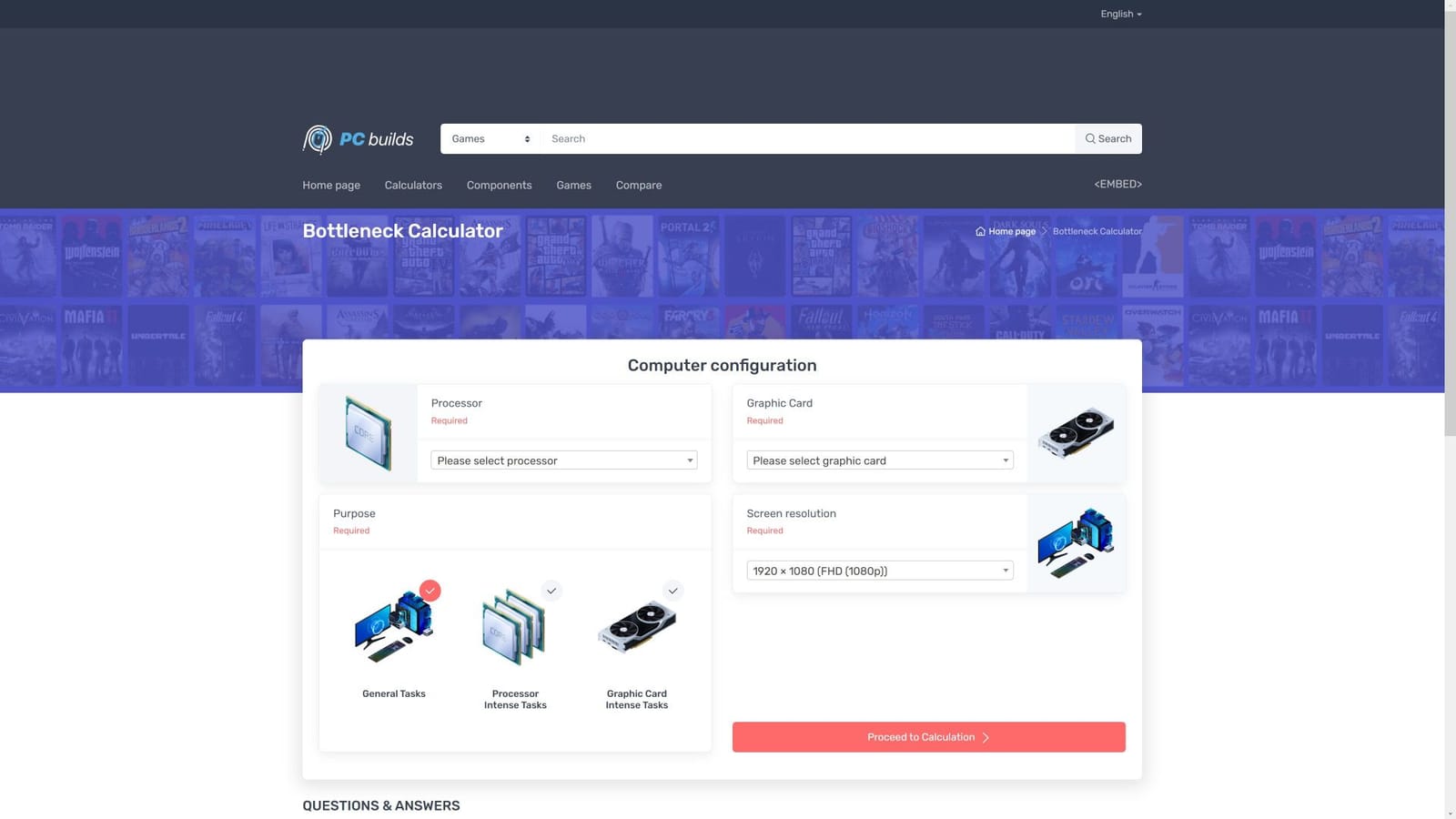Focus the Search text field

click(x=808, y=139)
